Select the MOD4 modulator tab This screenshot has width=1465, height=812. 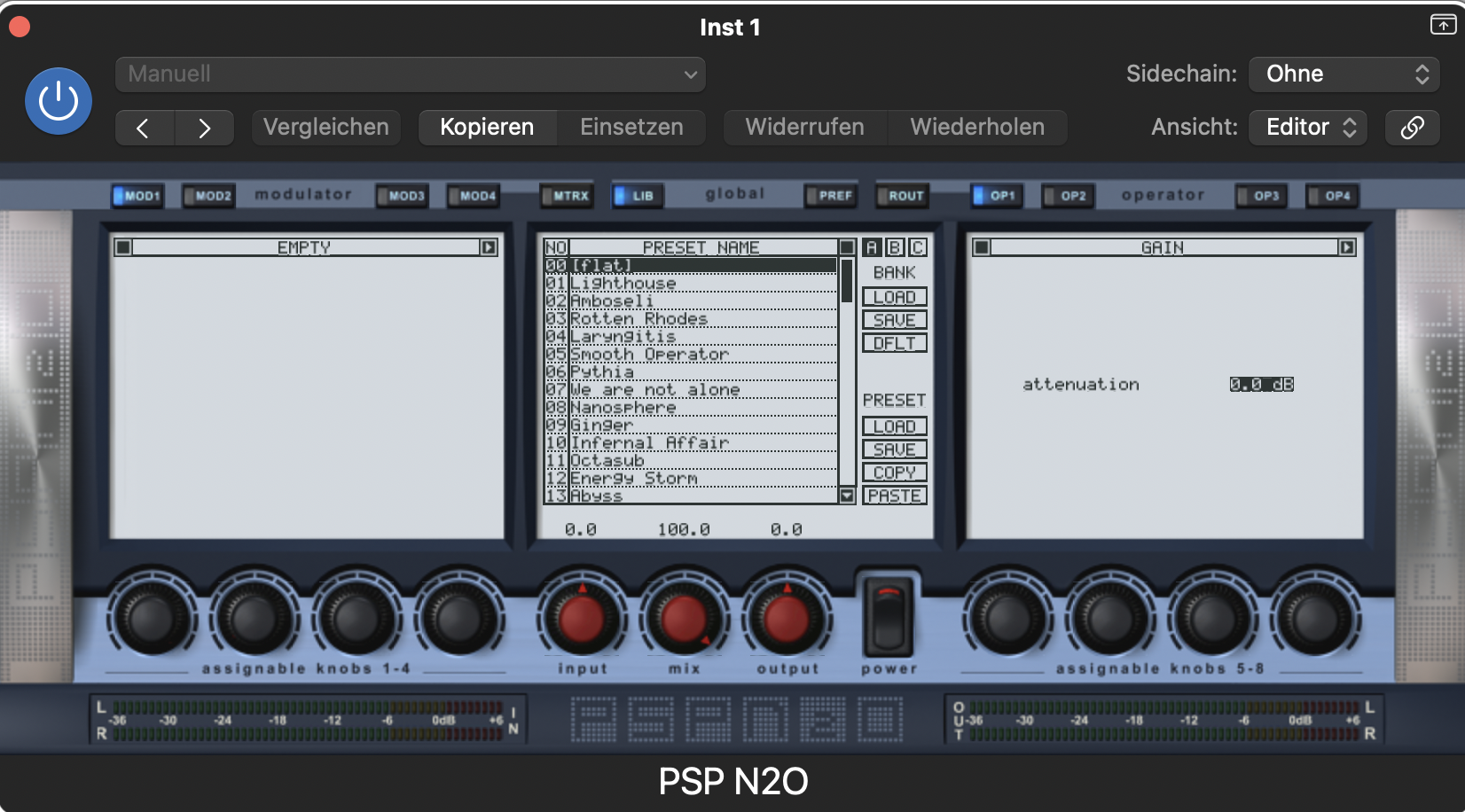pyautogui.click(x=473, y=195)
